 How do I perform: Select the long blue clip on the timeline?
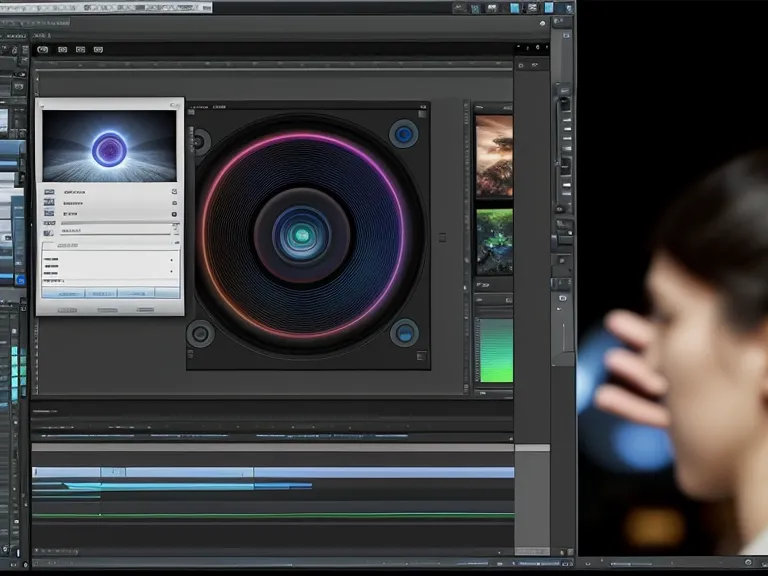(384, 472)
